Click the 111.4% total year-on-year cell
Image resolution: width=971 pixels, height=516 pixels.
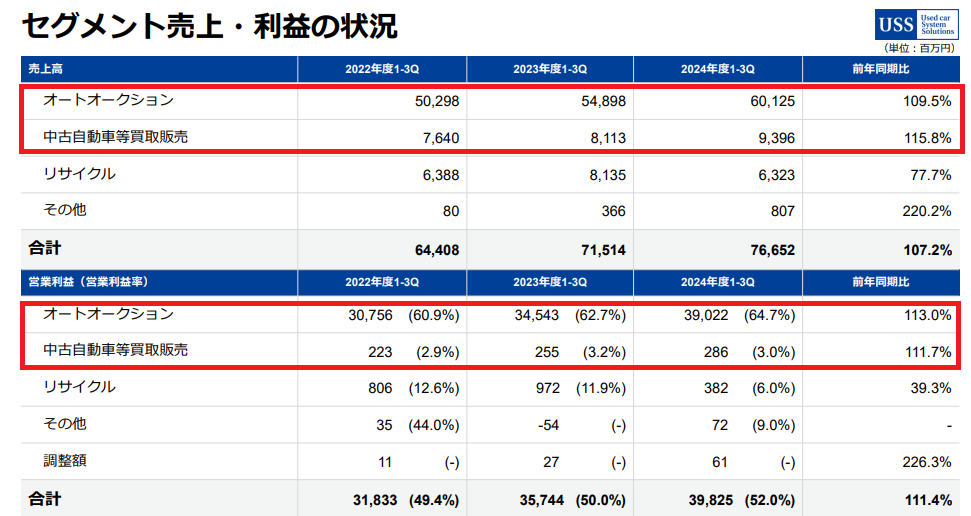[927, 501]
